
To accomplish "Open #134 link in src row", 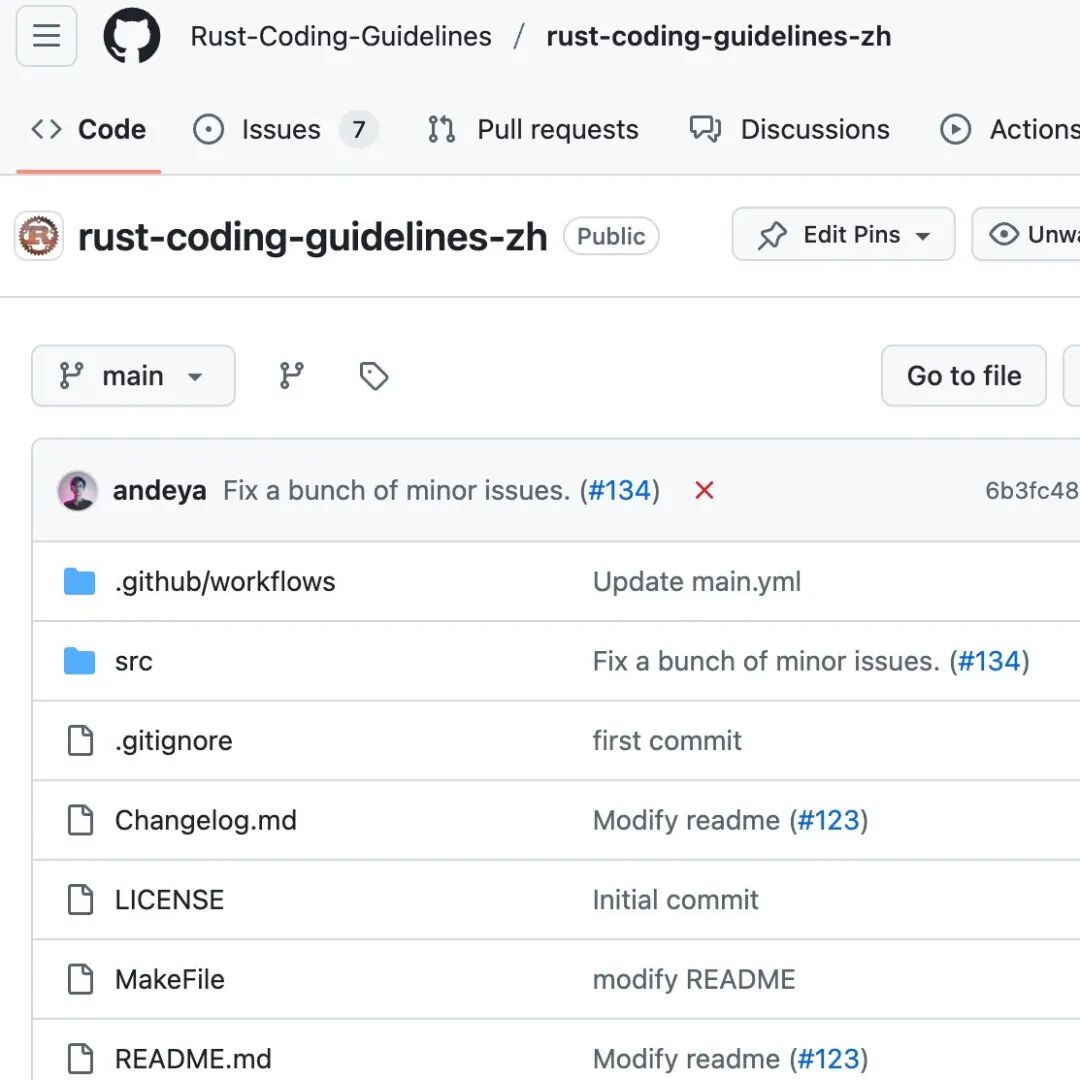I will click(x=989, y=661).
